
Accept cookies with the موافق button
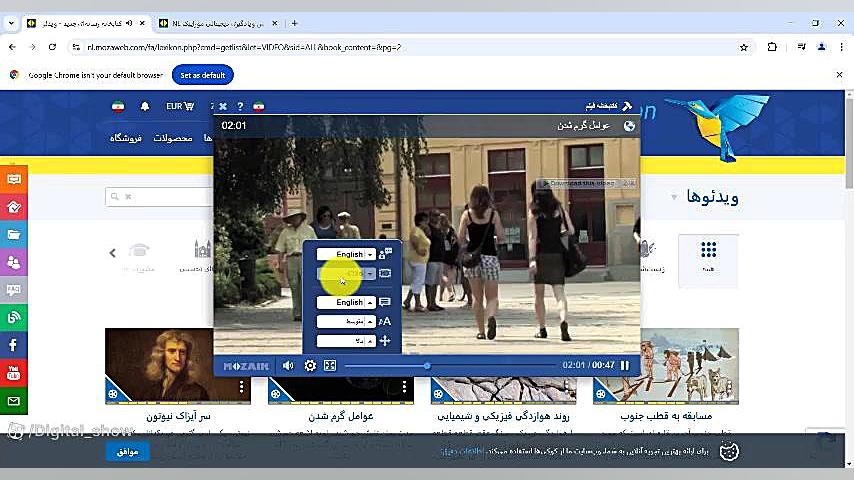(127, 452)
